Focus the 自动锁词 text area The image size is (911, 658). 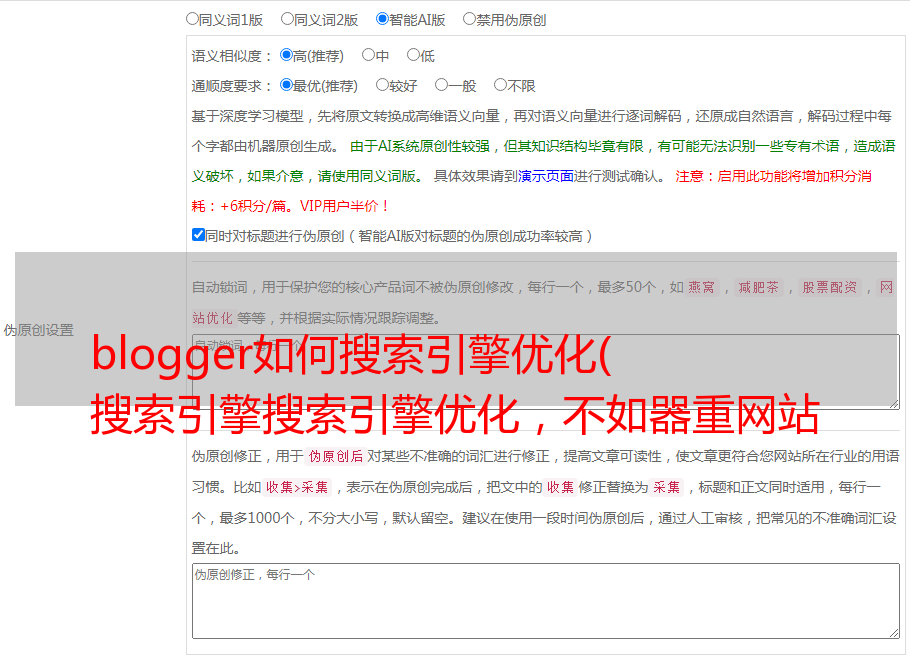tap(546, 372)
